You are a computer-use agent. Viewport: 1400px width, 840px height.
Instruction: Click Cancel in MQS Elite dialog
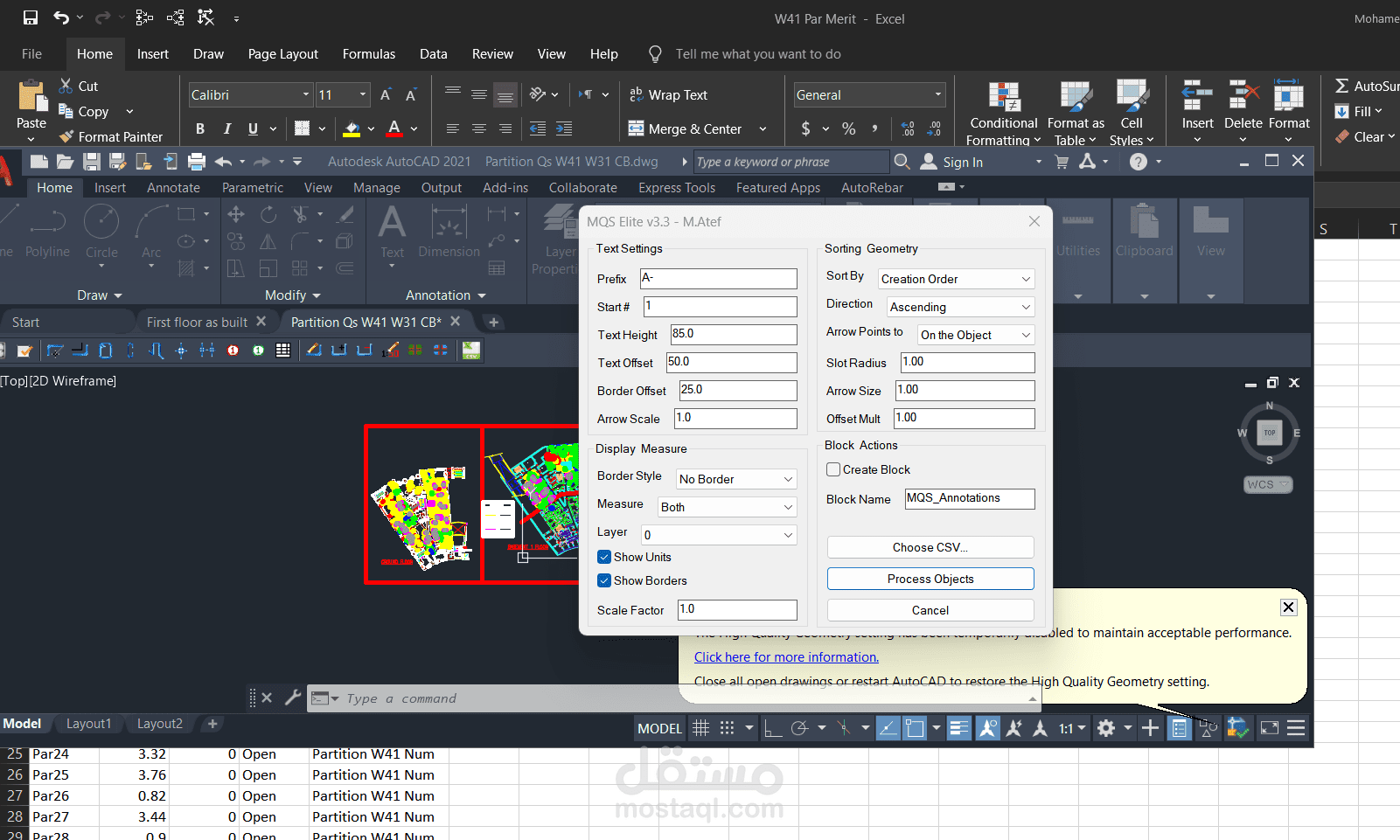(930, 610)
